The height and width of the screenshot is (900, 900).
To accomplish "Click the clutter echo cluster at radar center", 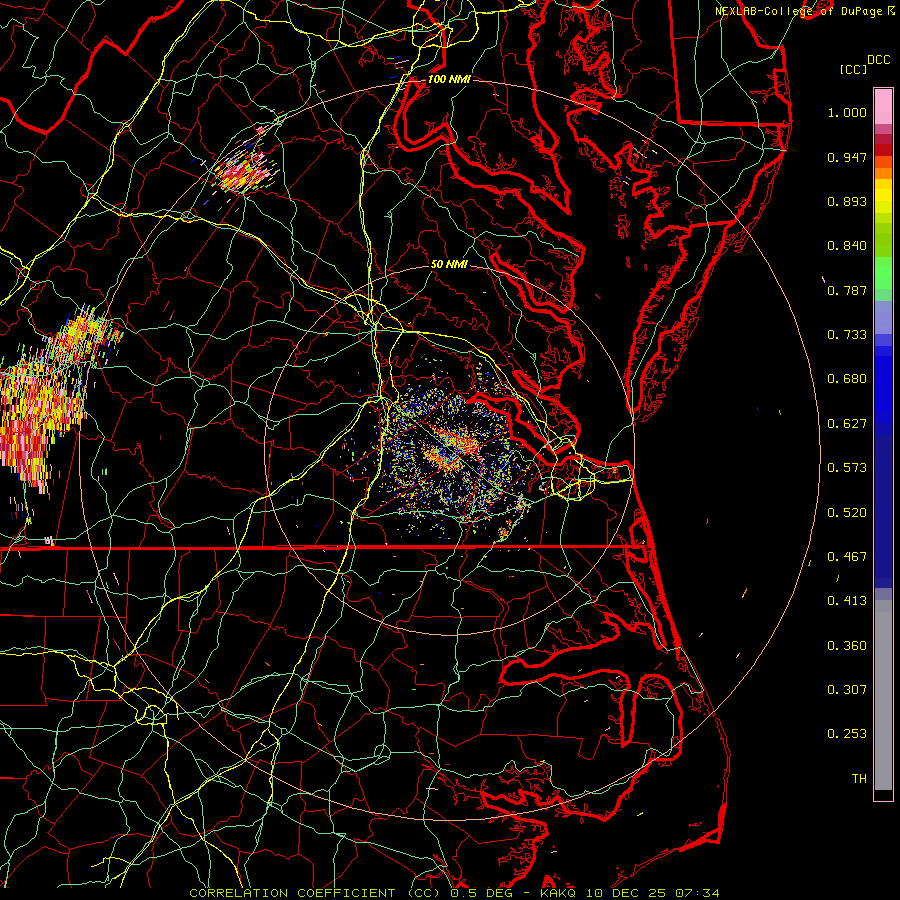I will (451, 451).
